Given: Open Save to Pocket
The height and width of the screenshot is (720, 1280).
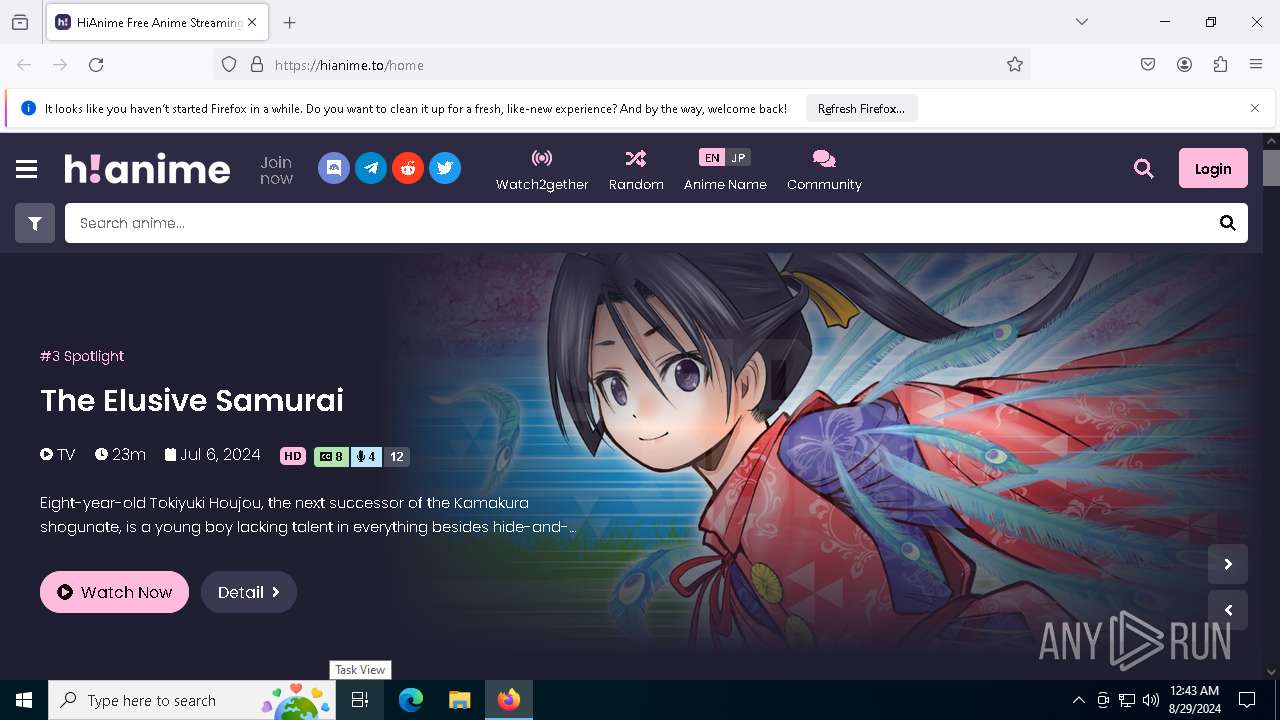Looking at the screenshot, I should [1148, 65].
